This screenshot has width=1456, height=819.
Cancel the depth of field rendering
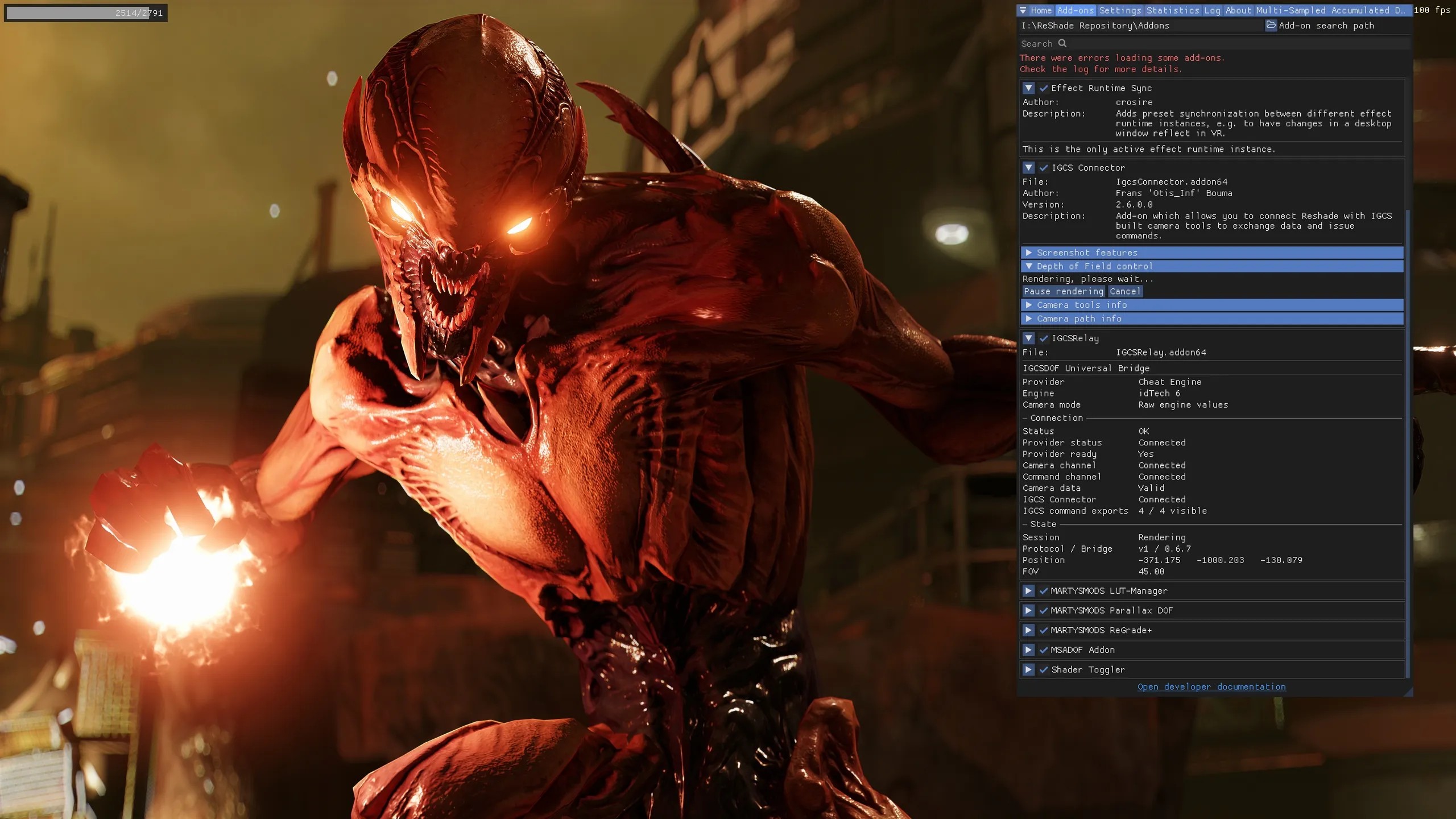tap(1125, 291)
